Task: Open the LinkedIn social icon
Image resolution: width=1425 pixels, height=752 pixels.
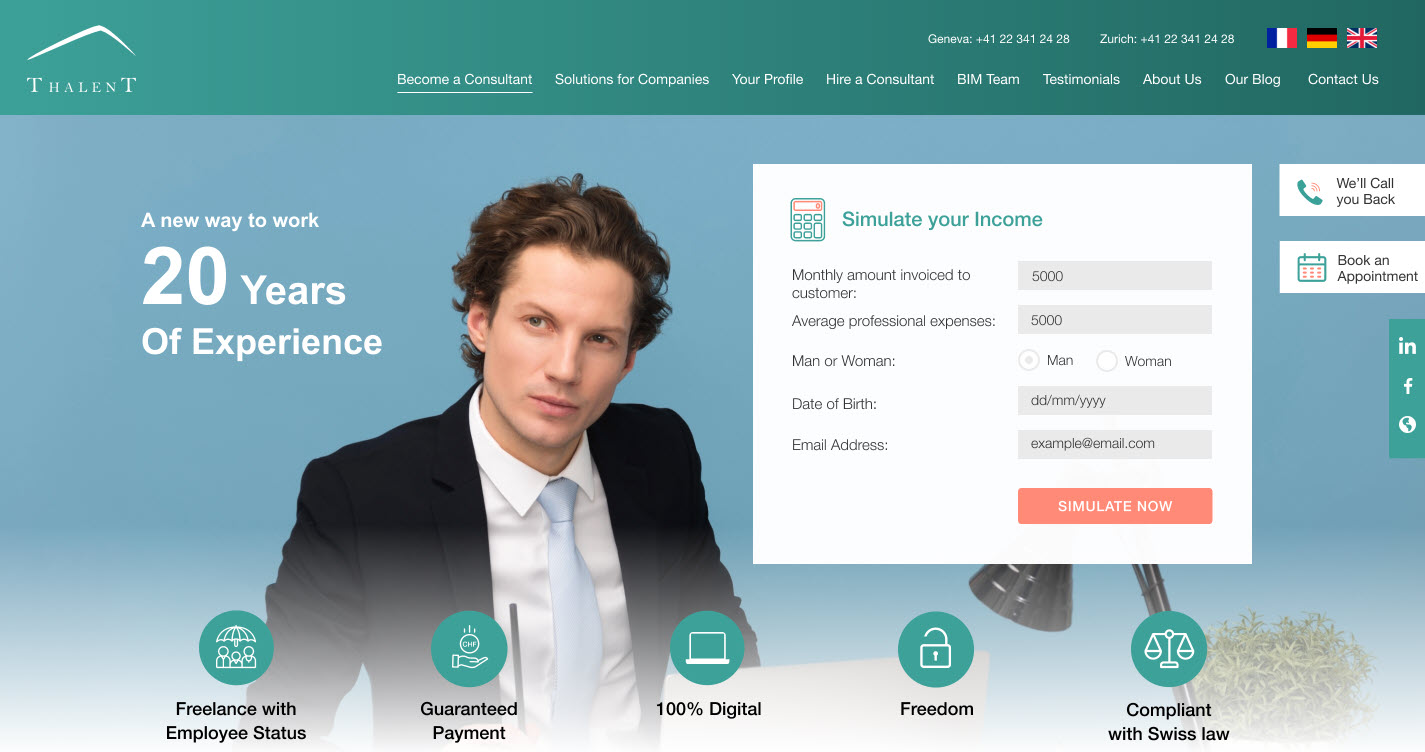Action: click(1407, 347)
